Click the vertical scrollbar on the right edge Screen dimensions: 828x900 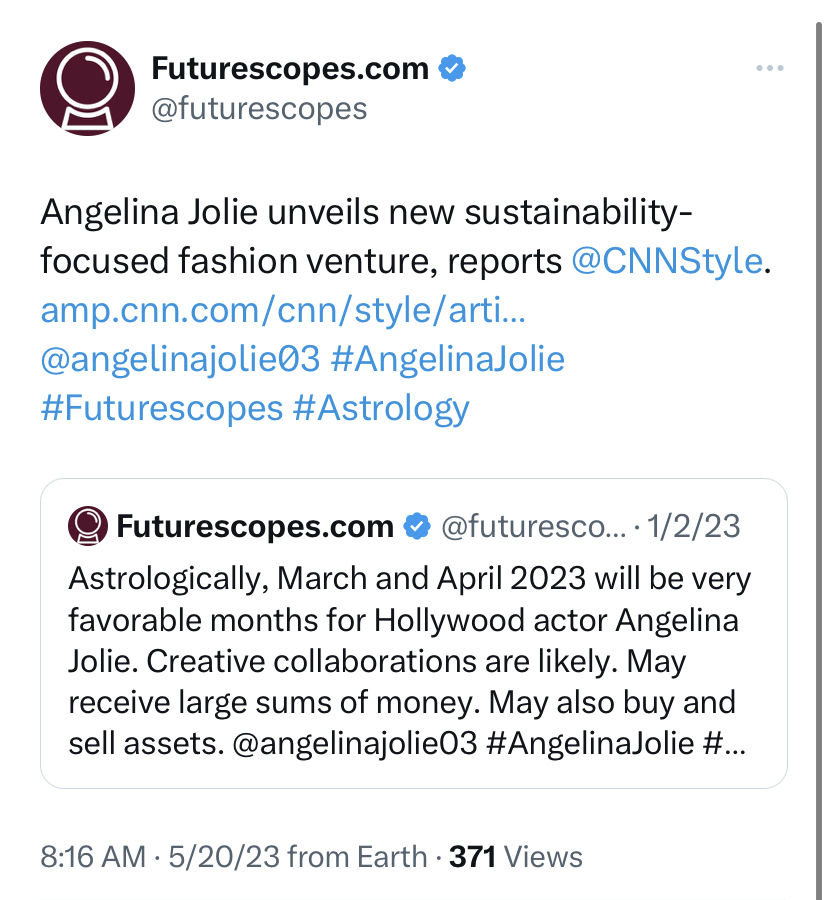819,459
